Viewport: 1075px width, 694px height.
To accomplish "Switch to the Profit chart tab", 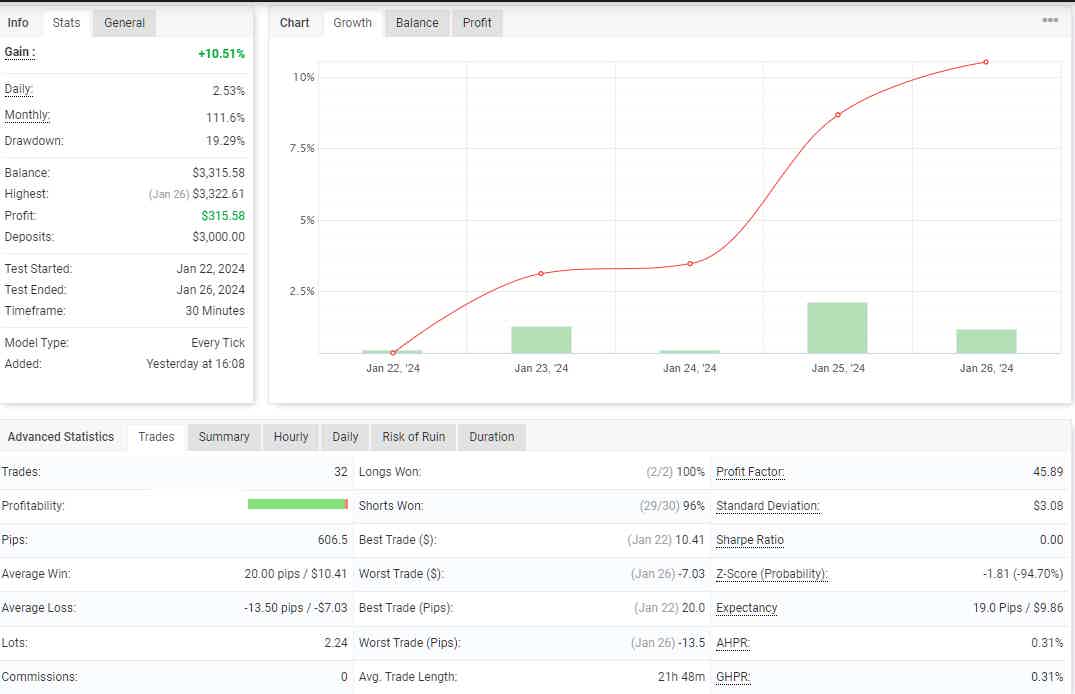I will tap(477, 22).
